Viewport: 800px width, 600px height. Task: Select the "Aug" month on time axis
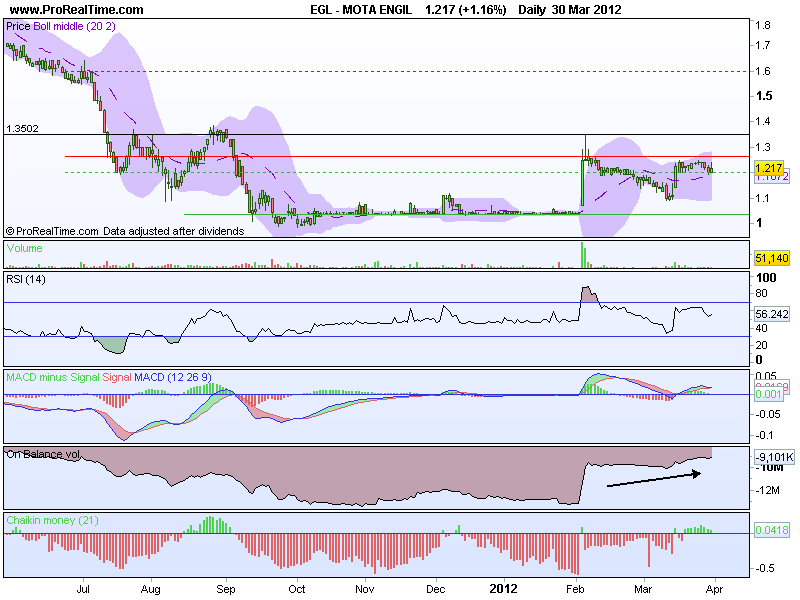click(151, 589)
